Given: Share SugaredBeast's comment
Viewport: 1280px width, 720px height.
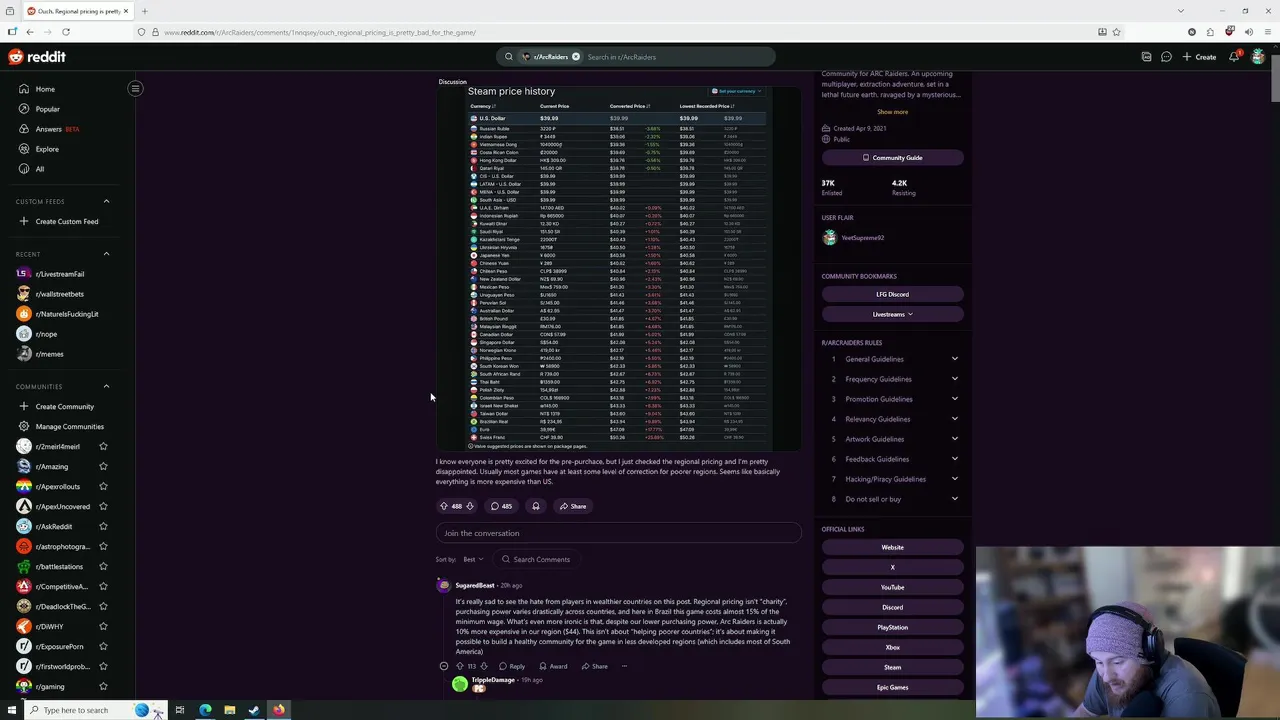Looking at the screenshot, I should (x=594, y=666).
